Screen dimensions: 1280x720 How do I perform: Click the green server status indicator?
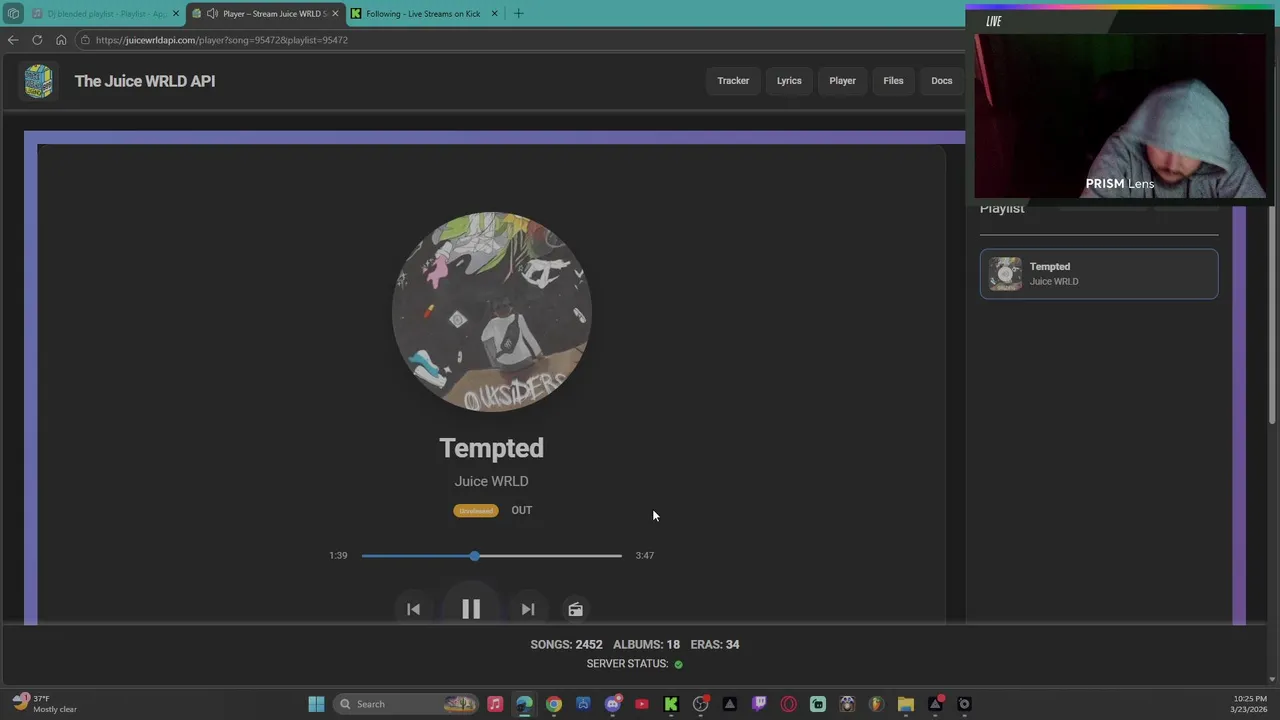pos(678,664)
